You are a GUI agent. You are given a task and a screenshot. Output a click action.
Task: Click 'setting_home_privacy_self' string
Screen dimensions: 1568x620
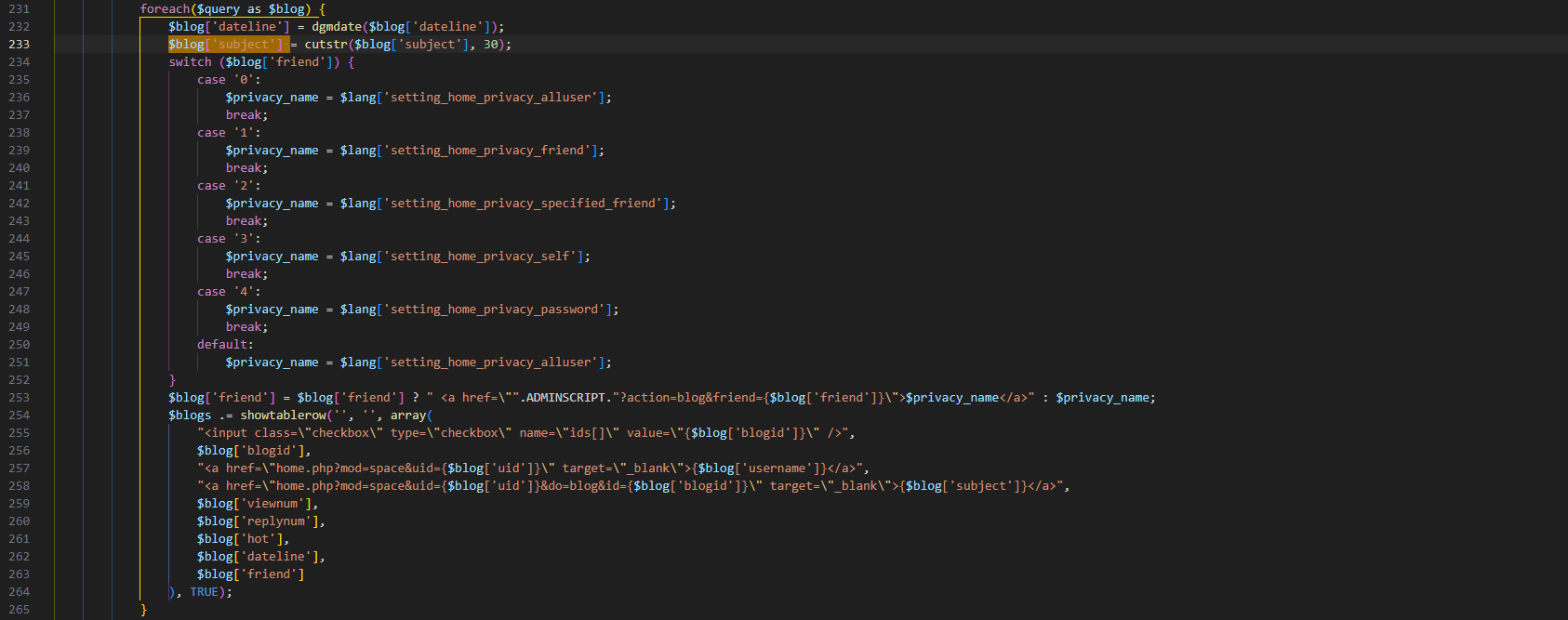coord(480,257)
